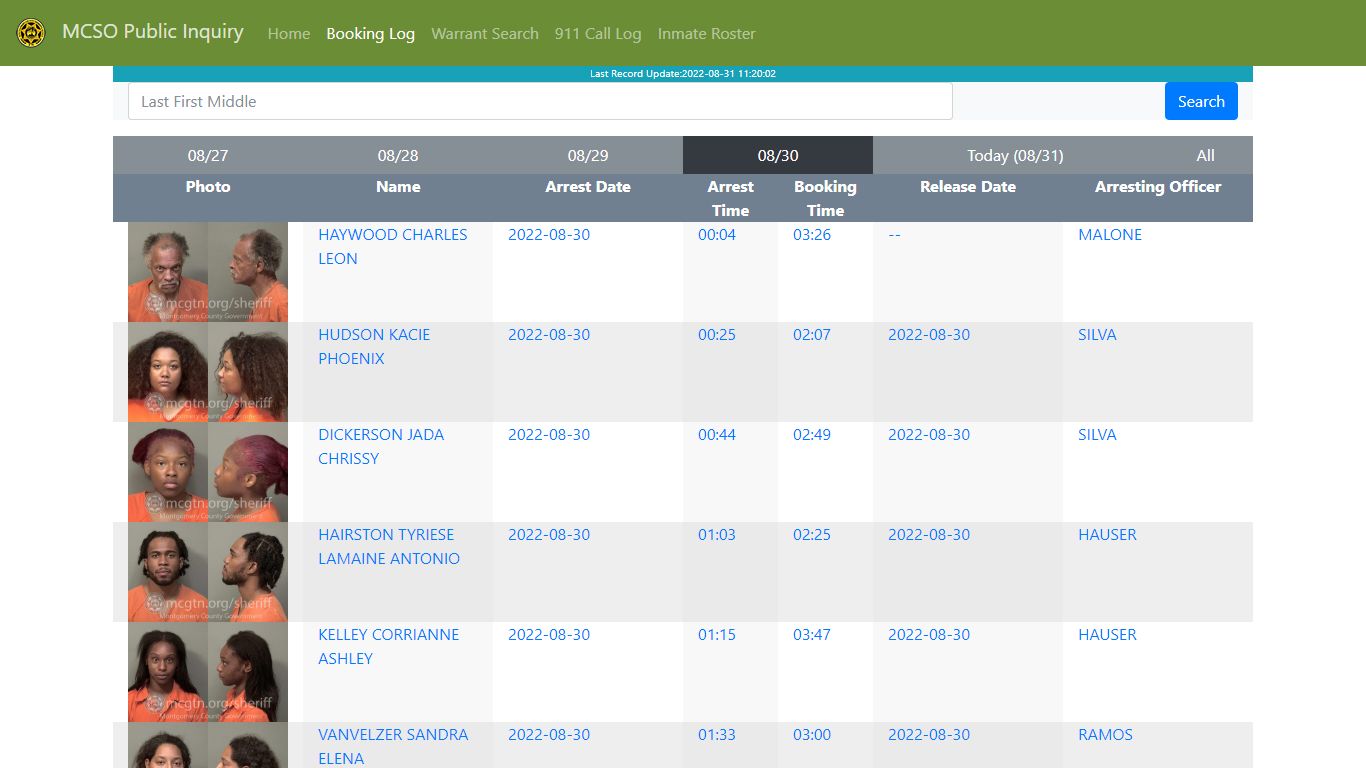Show All booking records tab
Image resolution: width=1366 pixels, height=768 pixels.
point(1205,155)
